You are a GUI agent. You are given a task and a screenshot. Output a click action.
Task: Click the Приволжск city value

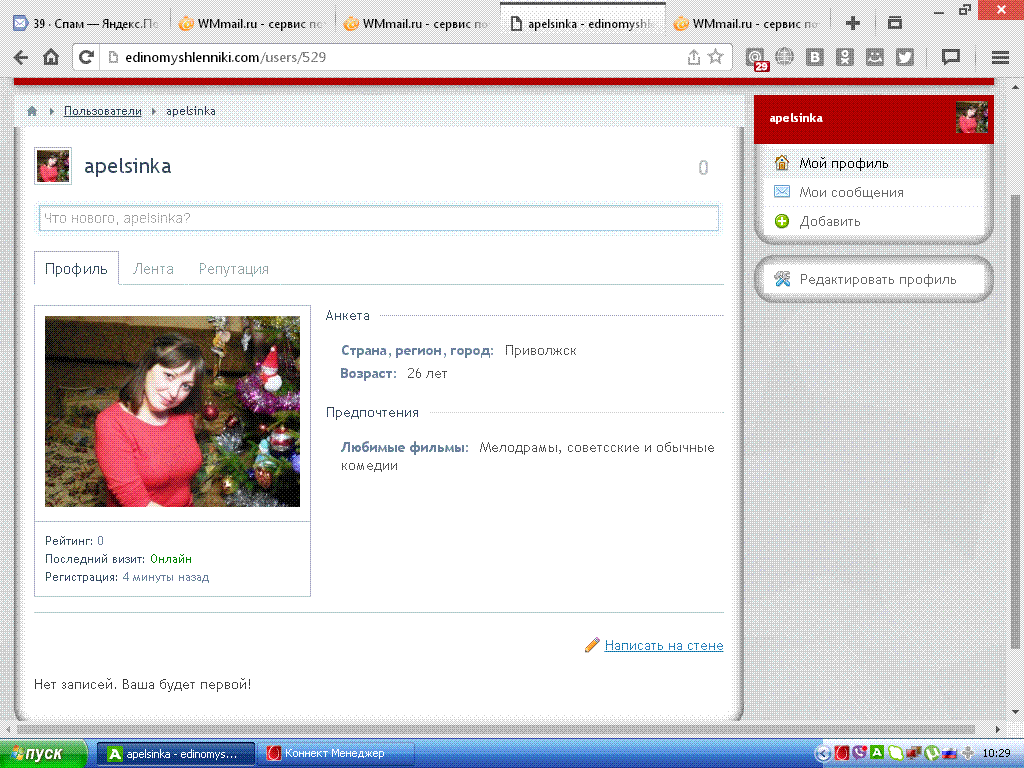tap(541, 351)
